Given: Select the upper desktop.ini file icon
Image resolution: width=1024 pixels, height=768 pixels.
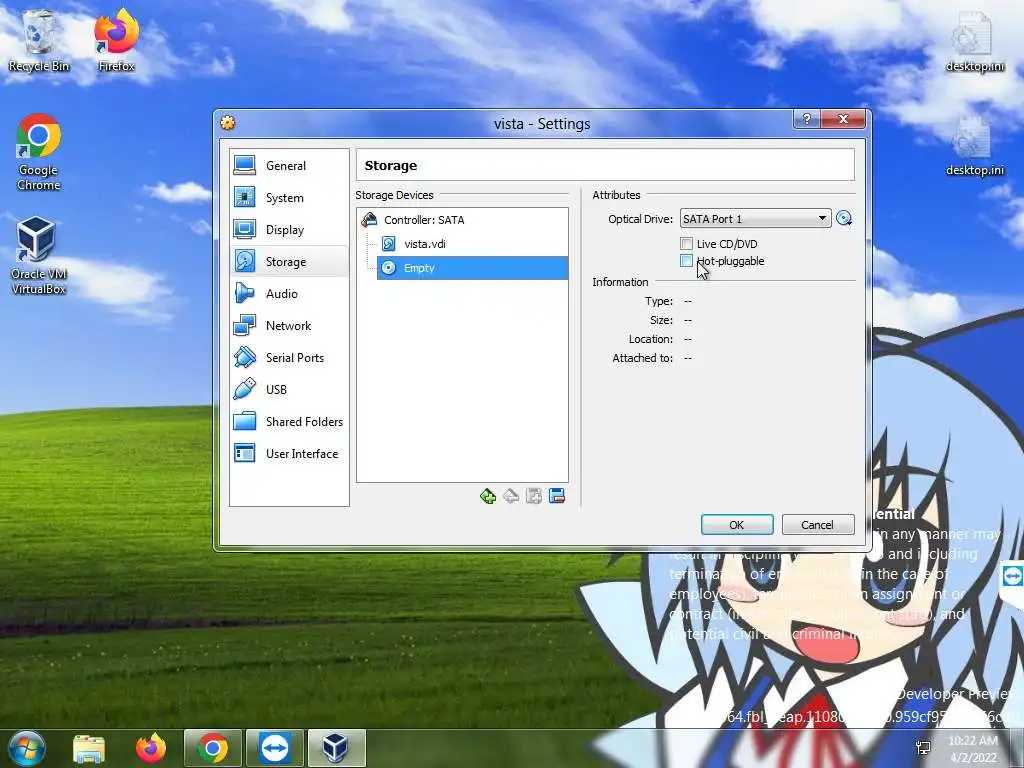Looking at the screenshot, I should point(974,40).
